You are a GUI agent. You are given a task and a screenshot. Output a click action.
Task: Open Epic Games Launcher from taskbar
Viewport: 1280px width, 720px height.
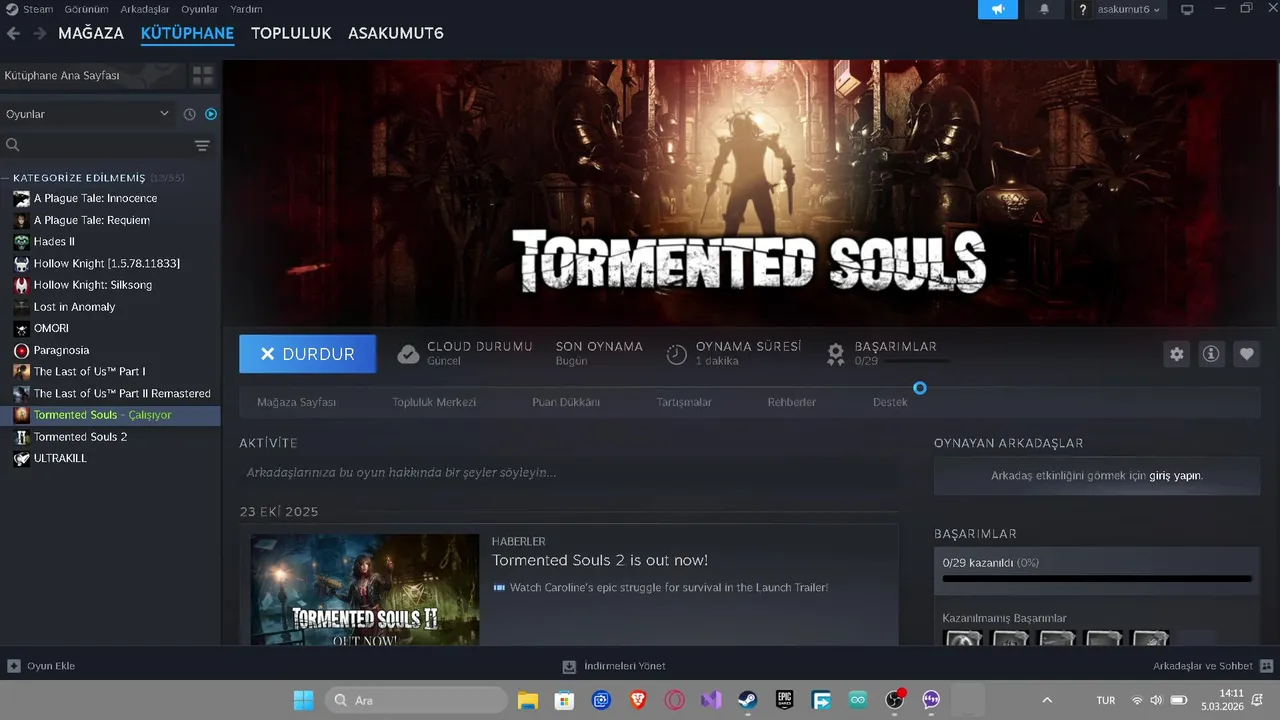tap(785, 700)
